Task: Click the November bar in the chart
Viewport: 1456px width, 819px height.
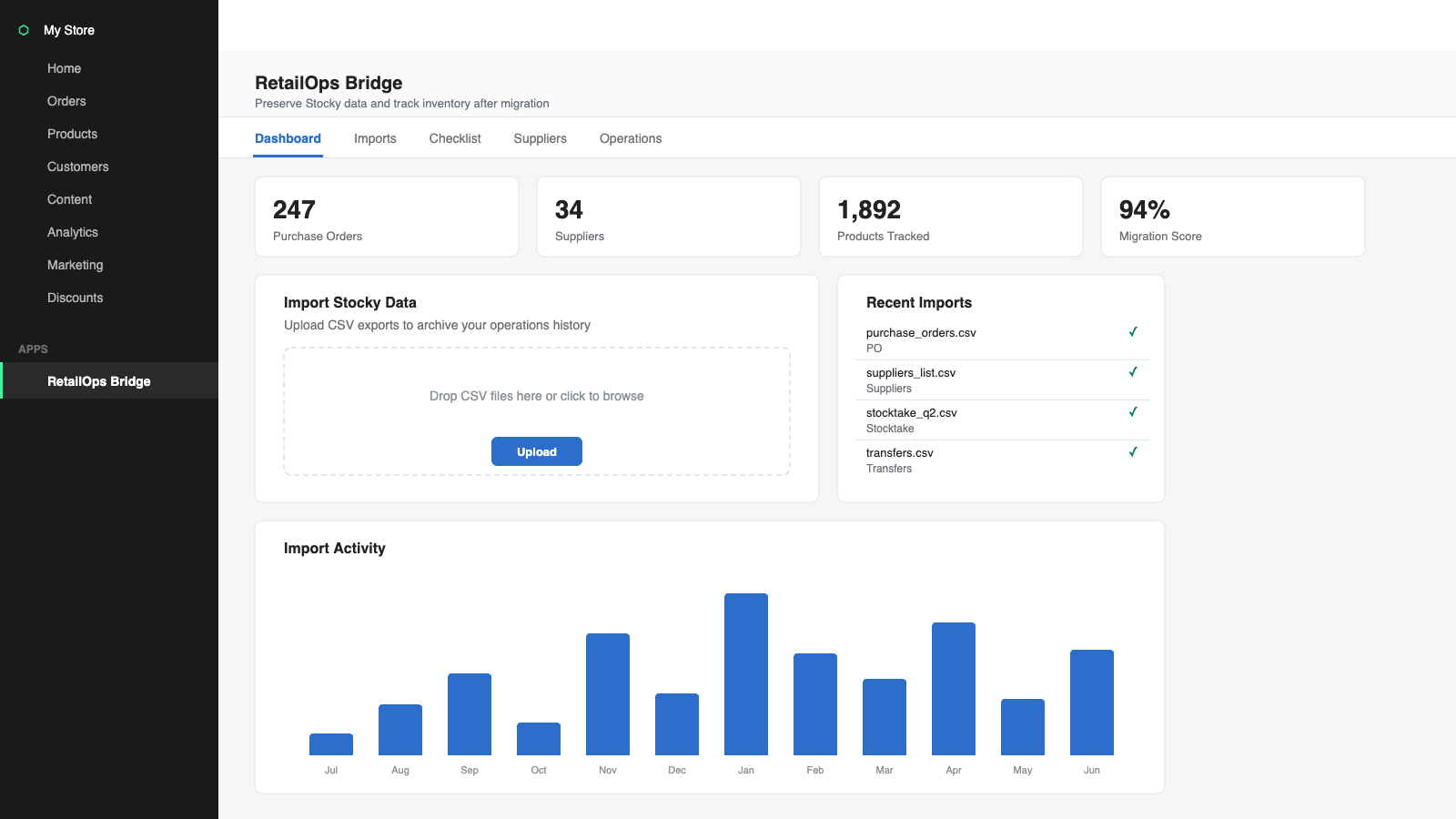Action: (x=608, y=694)
